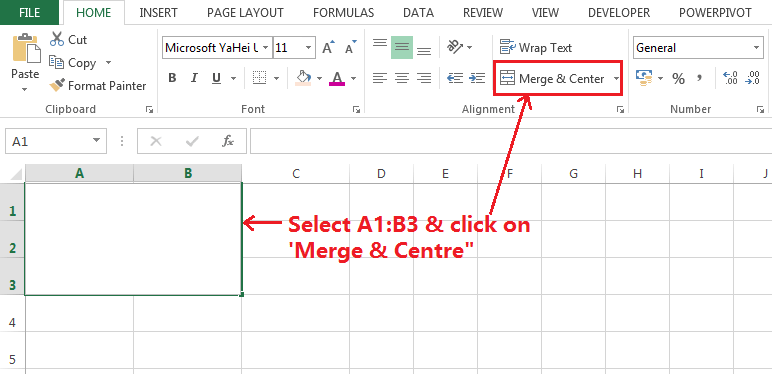
Task: Increase font size with larger A
Action: tap(328, 48)
